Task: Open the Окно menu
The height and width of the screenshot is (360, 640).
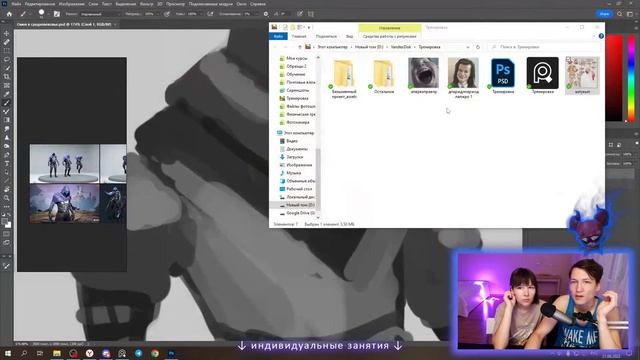Action: coord(241,4)
